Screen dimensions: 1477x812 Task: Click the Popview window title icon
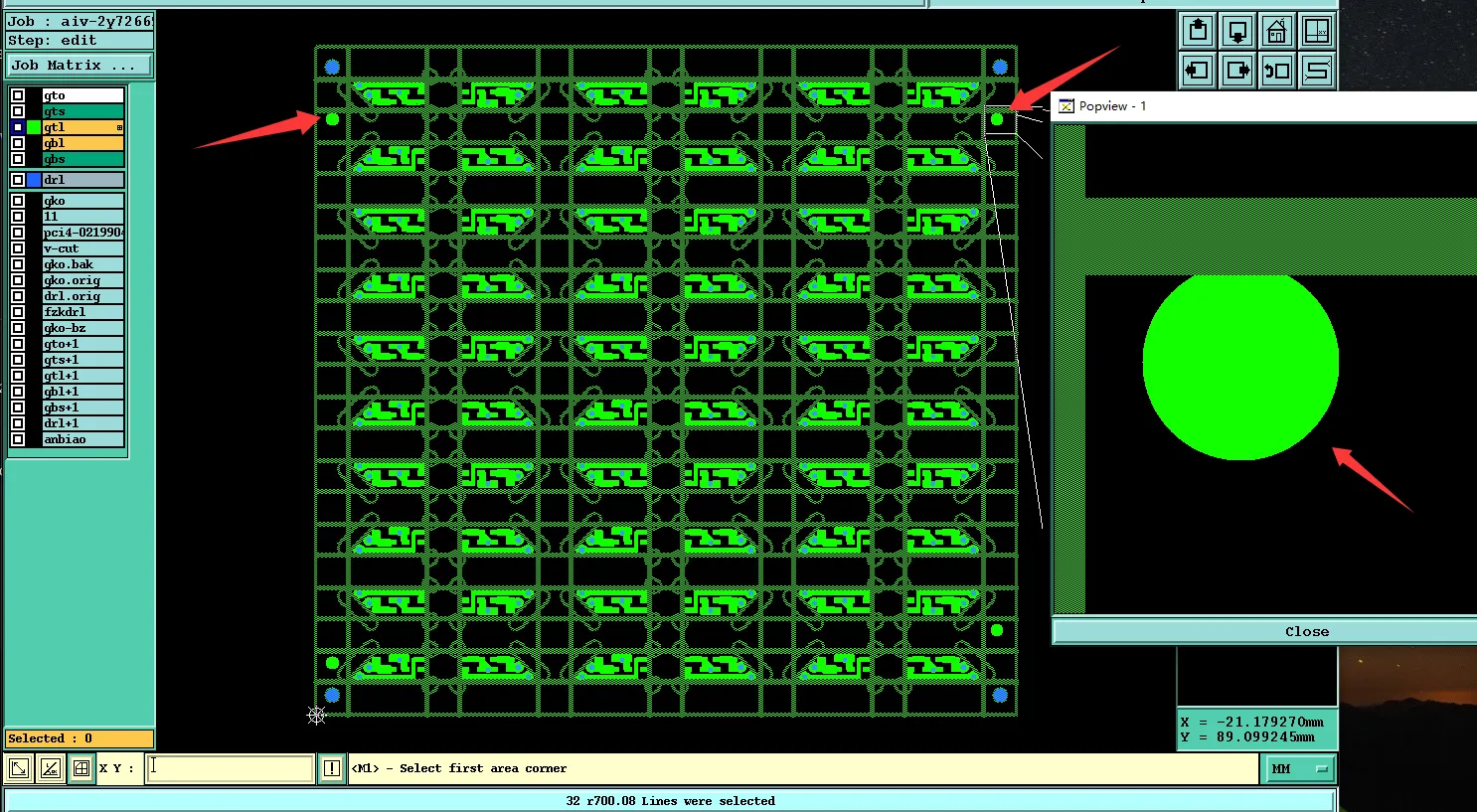pos(1067,106)
